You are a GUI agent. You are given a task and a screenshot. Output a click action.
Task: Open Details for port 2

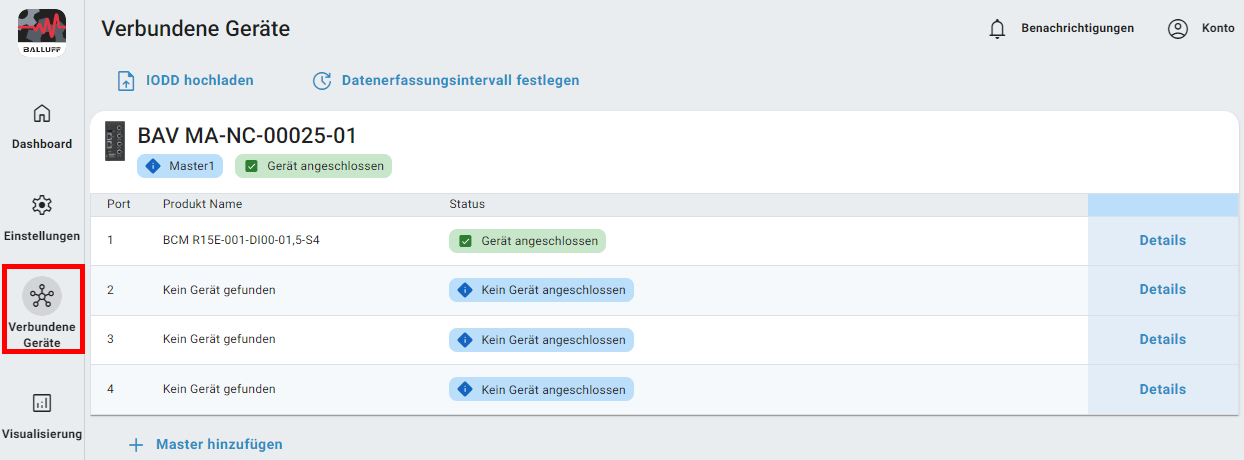coord(1162,290)
